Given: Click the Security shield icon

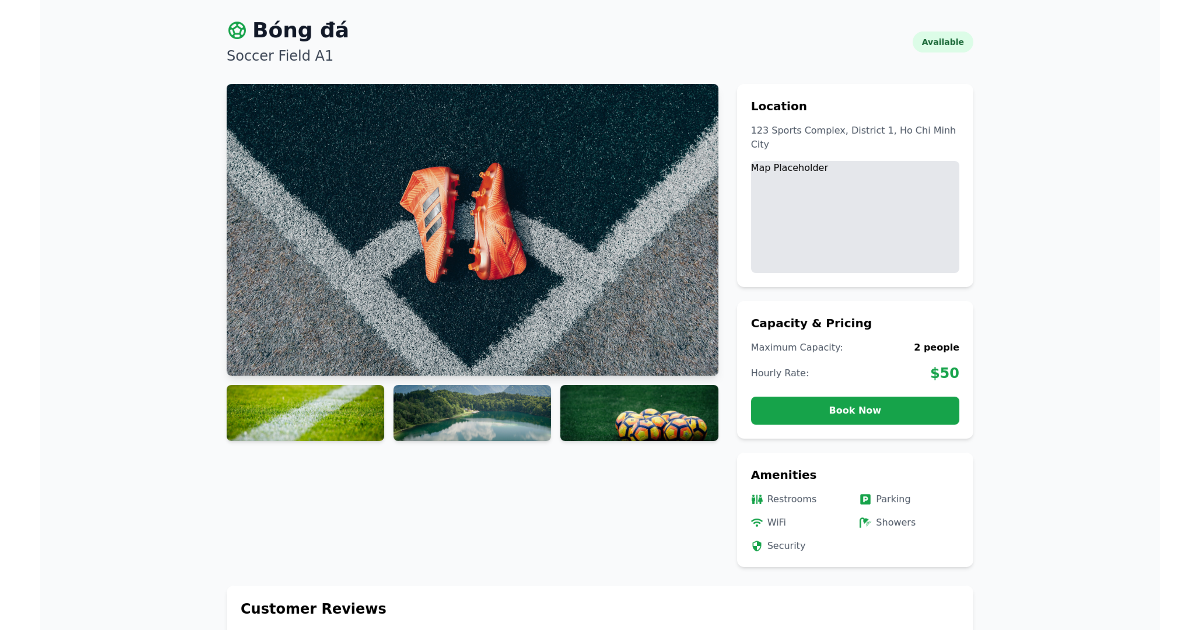Looking at the screenshot, I should tap(757, 545).
